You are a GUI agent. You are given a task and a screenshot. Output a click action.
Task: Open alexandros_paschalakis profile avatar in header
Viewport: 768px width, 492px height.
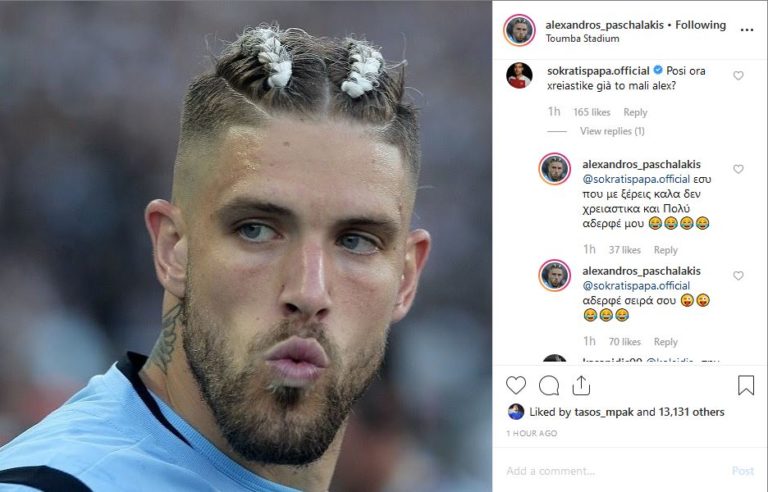point(519,30)
